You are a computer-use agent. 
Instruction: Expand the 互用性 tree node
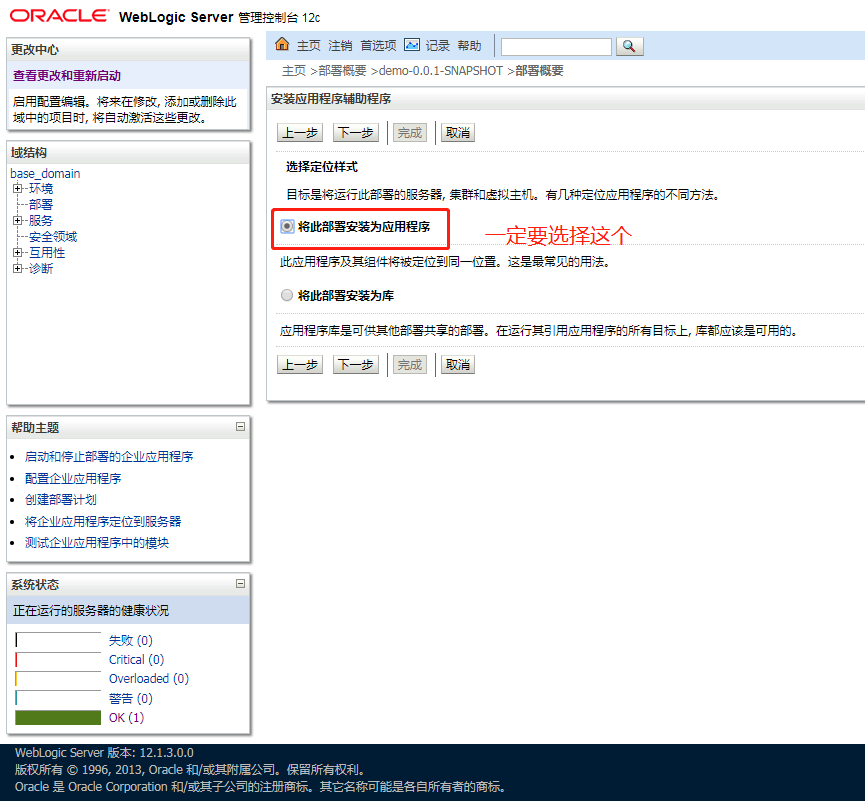click(x=18, y=253)
